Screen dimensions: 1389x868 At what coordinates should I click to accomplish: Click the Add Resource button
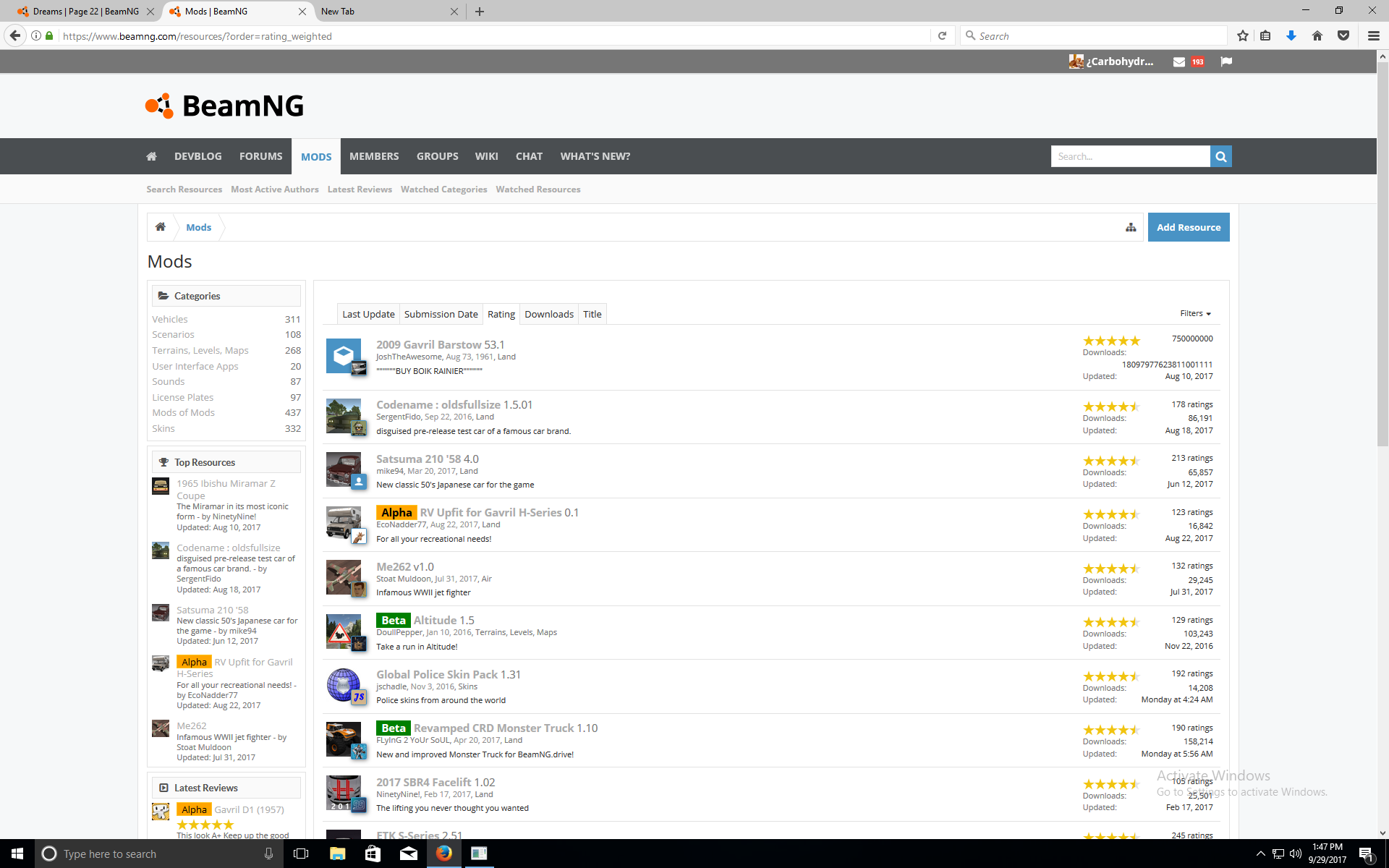coord(1189,227)
